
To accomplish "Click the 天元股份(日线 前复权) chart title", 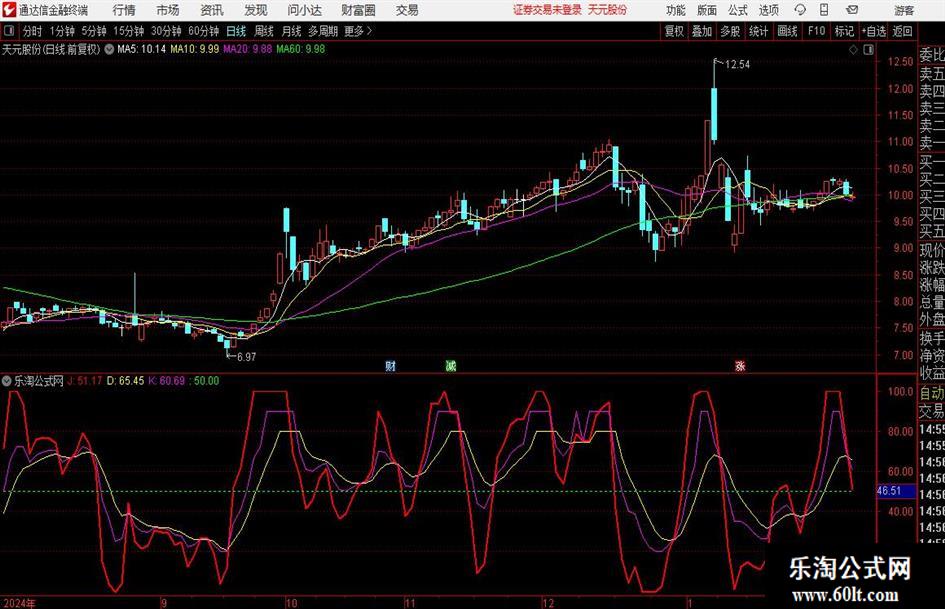I will click(51, 49).
